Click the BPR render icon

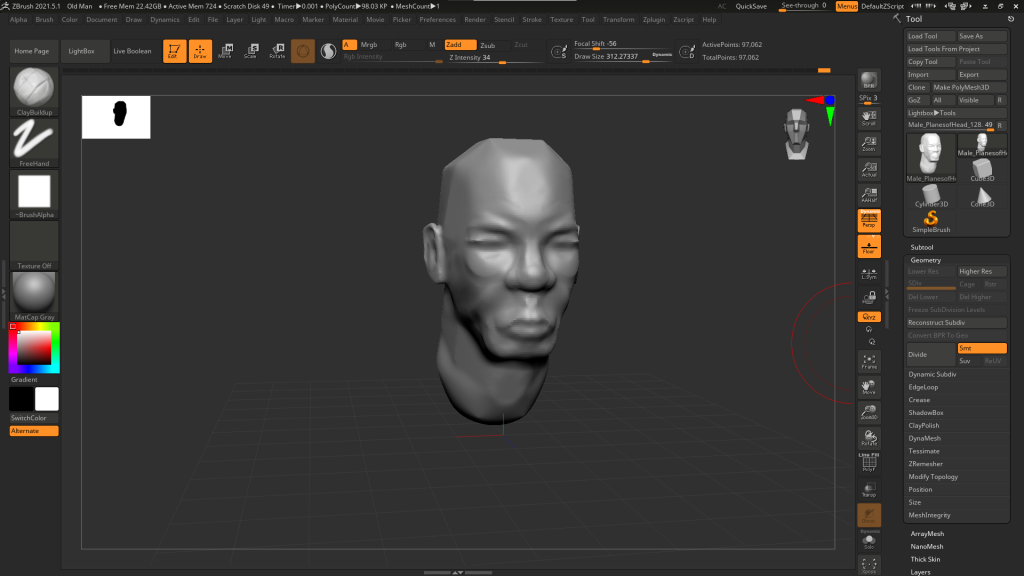point(869,82)
